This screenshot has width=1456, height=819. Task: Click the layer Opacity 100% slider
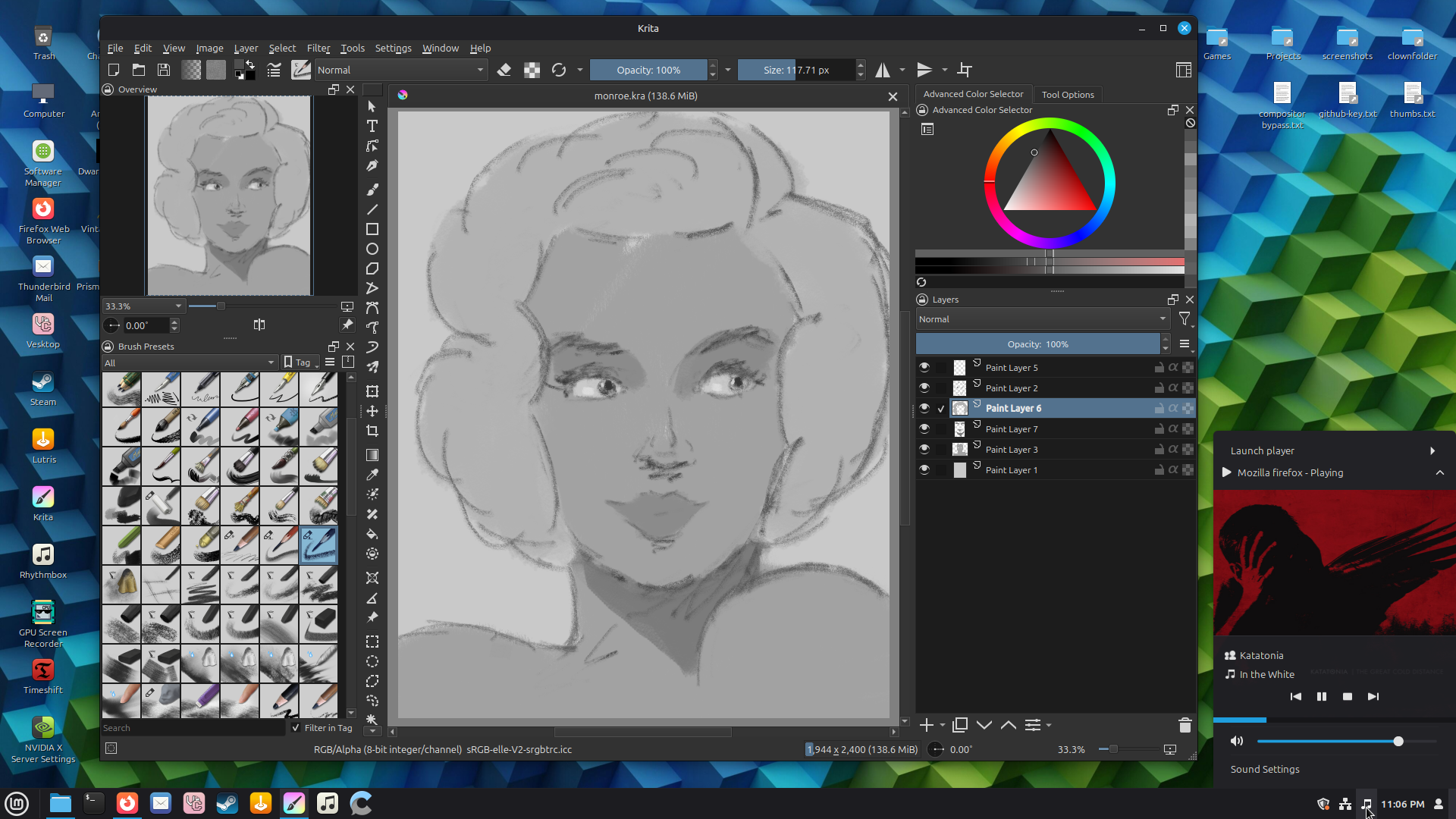[1037, 344]
